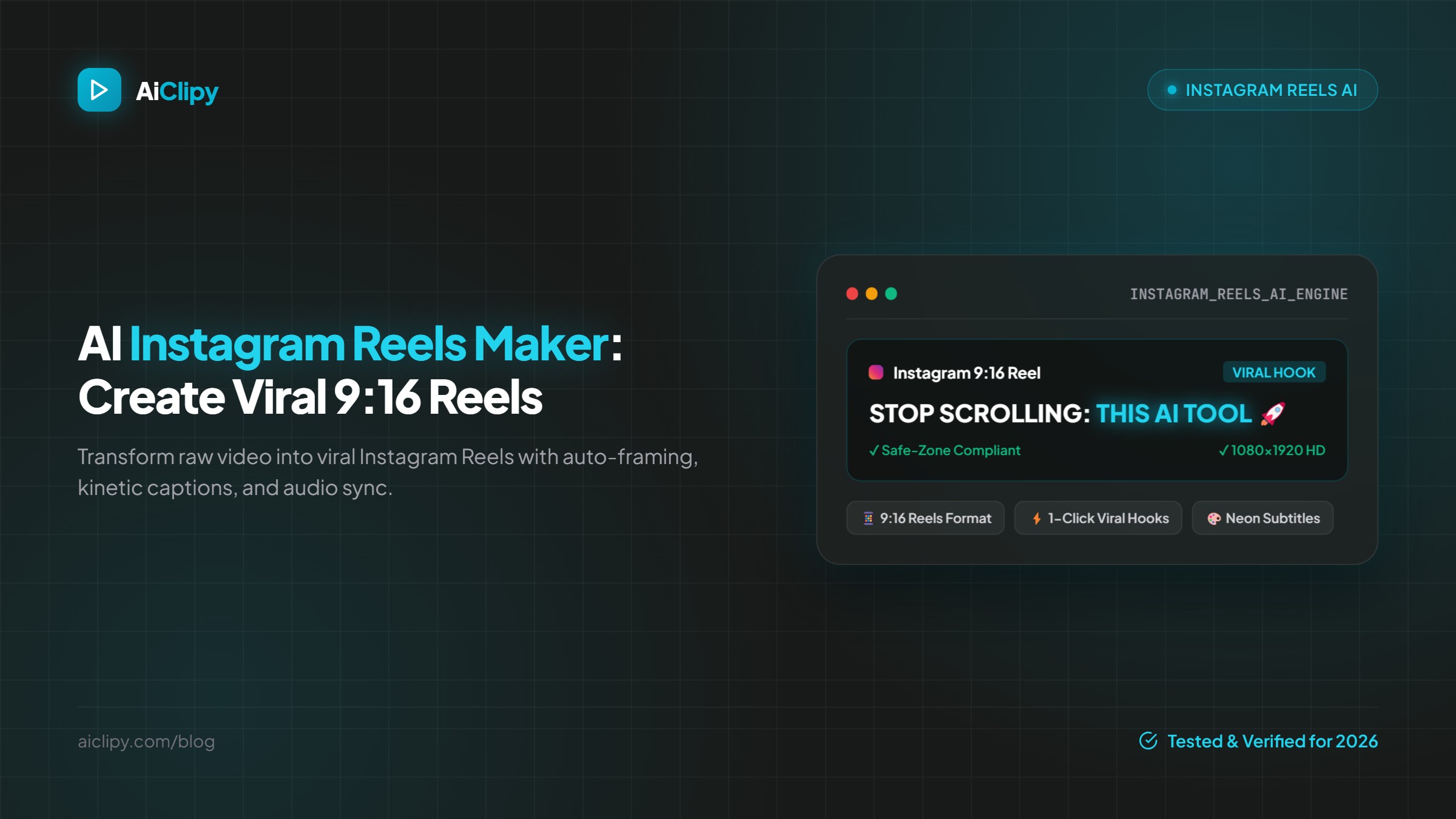Select the INSTAGRAM REELS AI badge
This screenshot has height=819, width=1456.
pyautogui.click(x=1262, y=90)
